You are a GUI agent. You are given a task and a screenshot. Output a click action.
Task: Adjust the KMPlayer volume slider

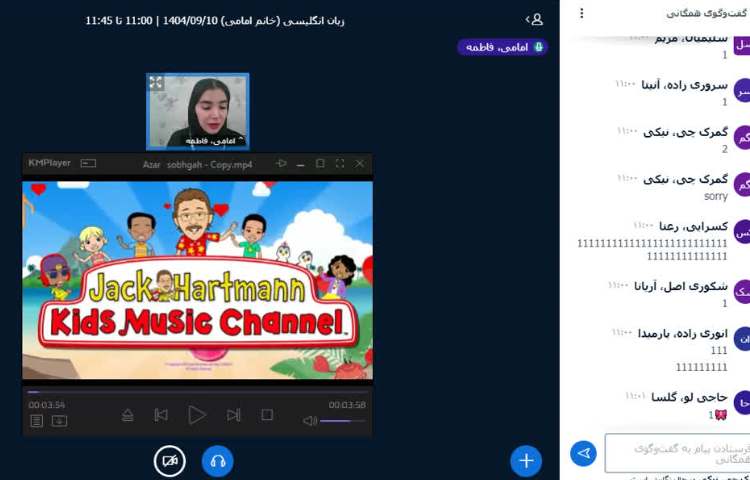(x=342, y=421)
